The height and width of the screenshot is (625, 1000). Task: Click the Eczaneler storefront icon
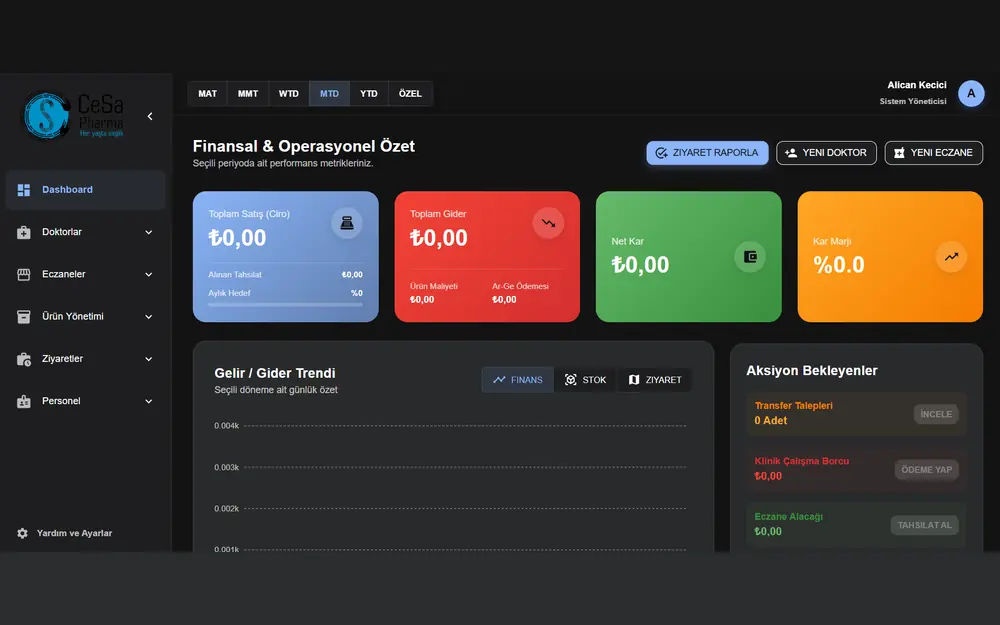coord(24,274)
